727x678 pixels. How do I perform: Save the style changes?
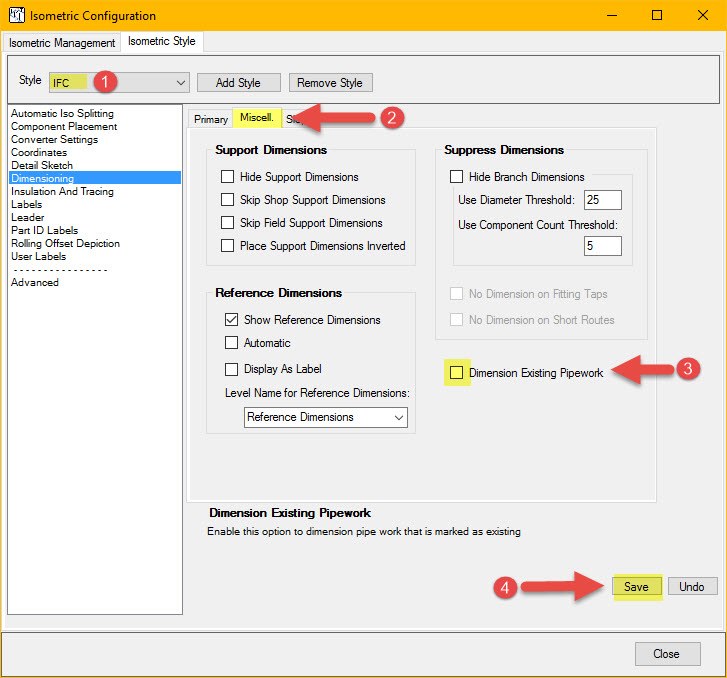[636, 587]
